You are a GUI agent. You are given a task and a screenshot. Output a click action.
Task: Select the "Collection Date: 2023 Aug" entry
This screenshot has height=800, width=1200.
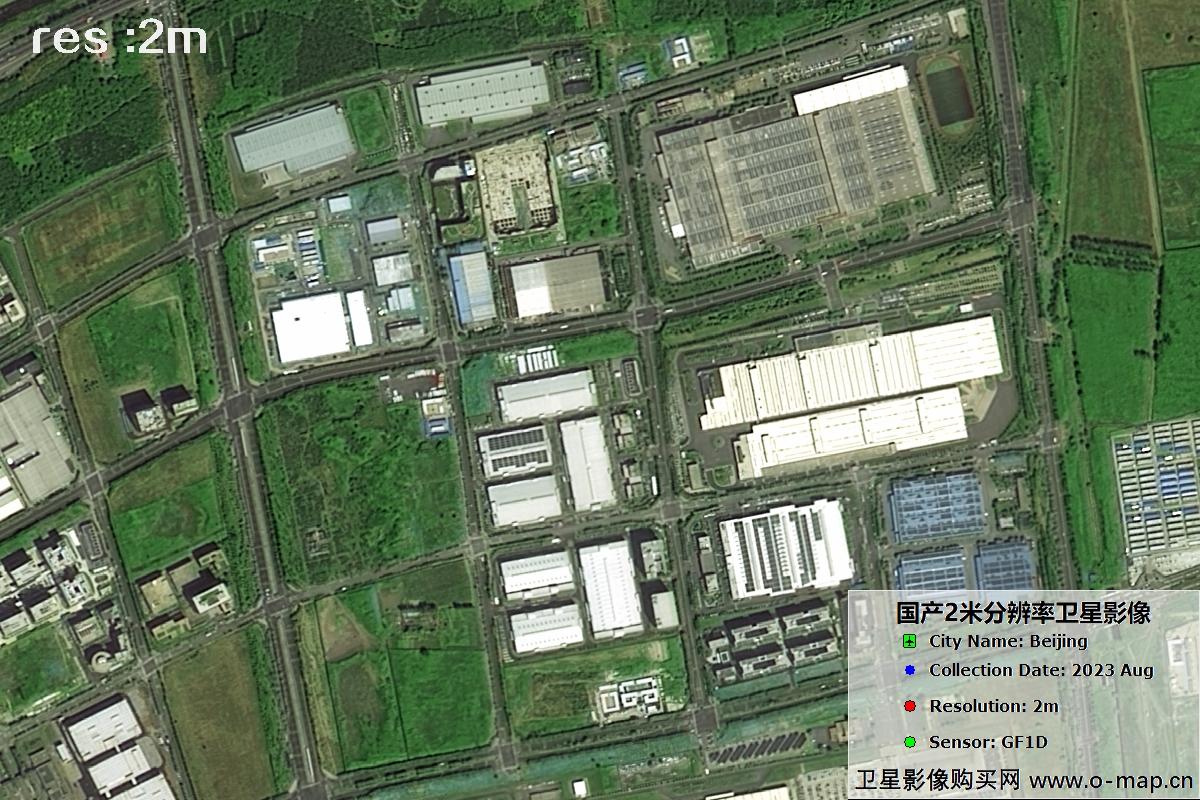(x=1041, y=671)
